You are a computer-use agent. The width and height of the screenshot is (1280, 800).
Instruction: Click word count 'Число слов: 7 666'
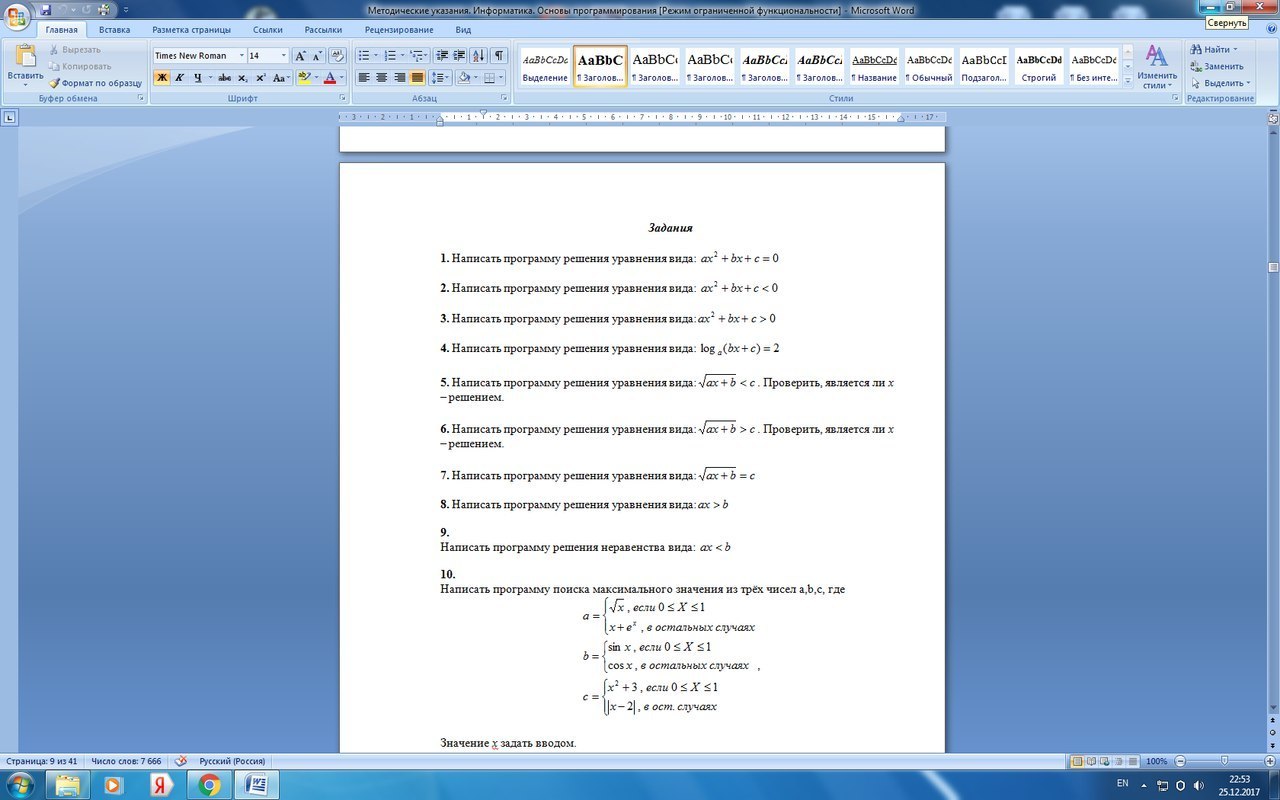click(x=127, y=761)
